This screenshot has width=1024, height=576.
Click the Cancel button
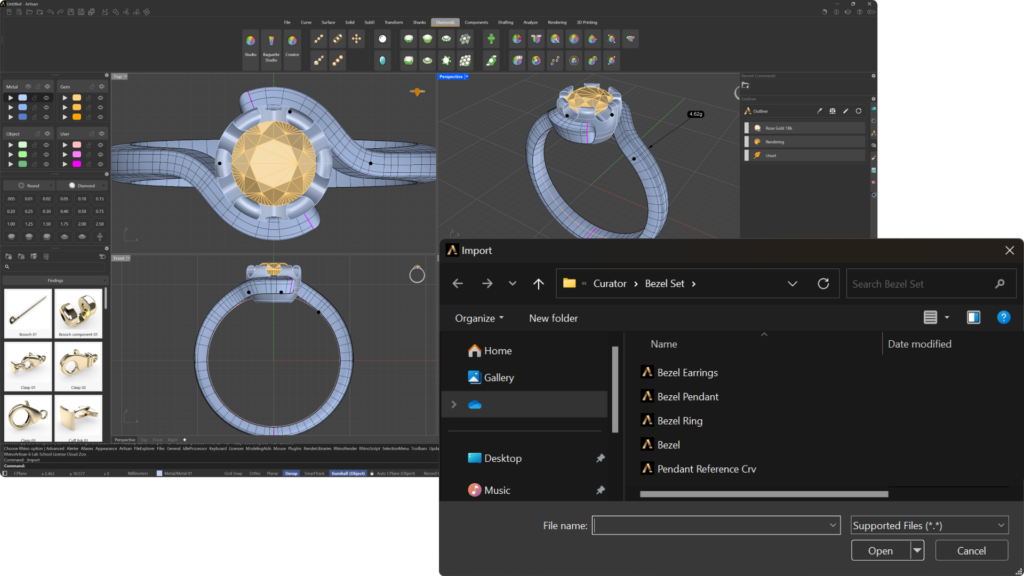(x=971, y=550)
